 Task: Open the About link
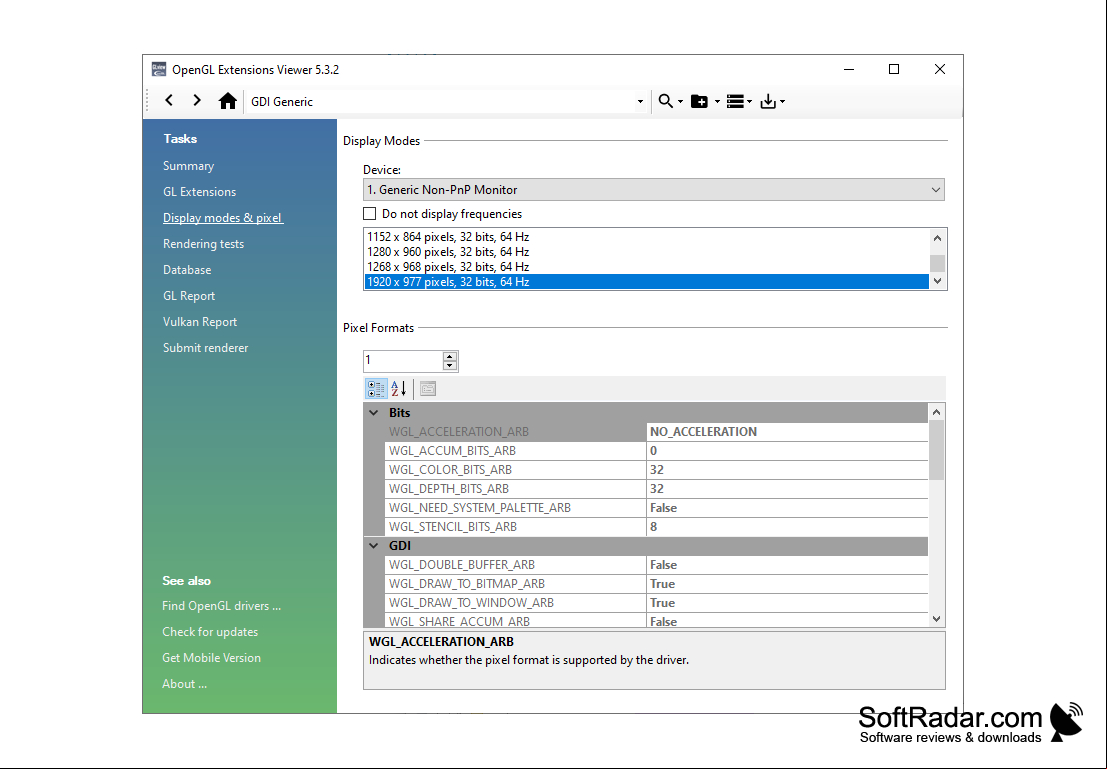point(184,684)
